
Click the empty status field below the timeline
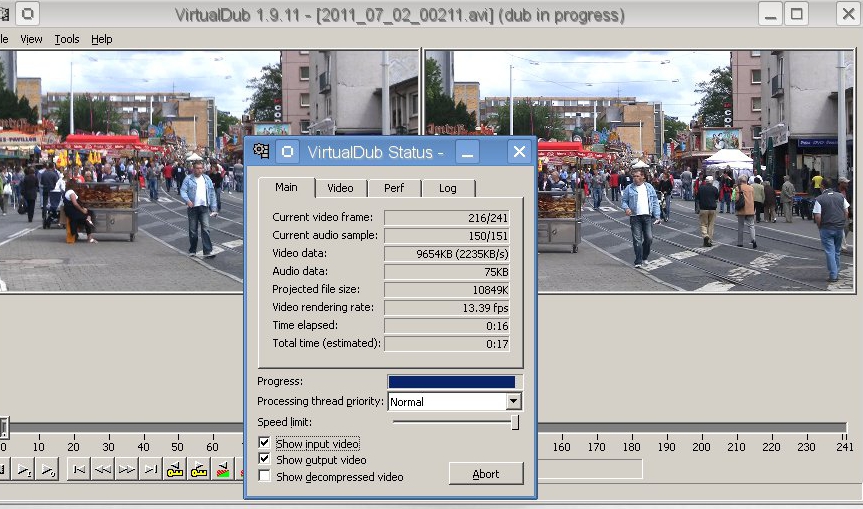[589, 469]
